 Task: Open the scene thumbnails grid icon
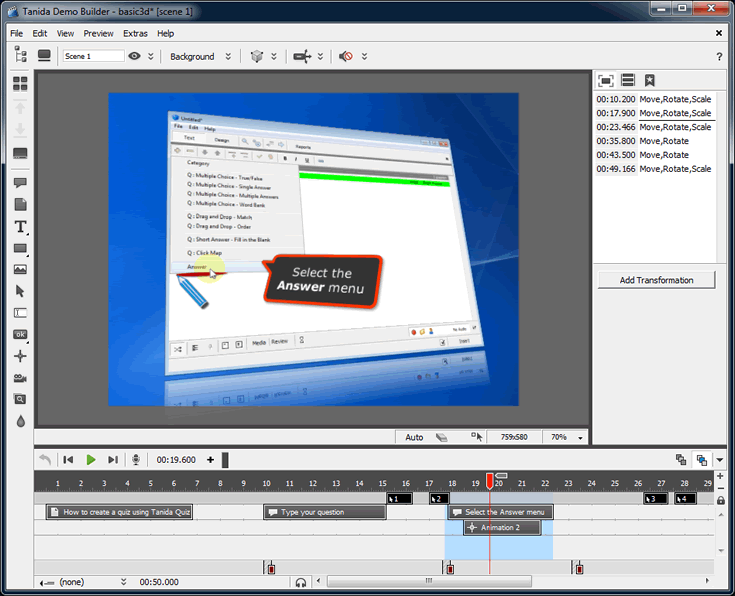pos(20,84)
